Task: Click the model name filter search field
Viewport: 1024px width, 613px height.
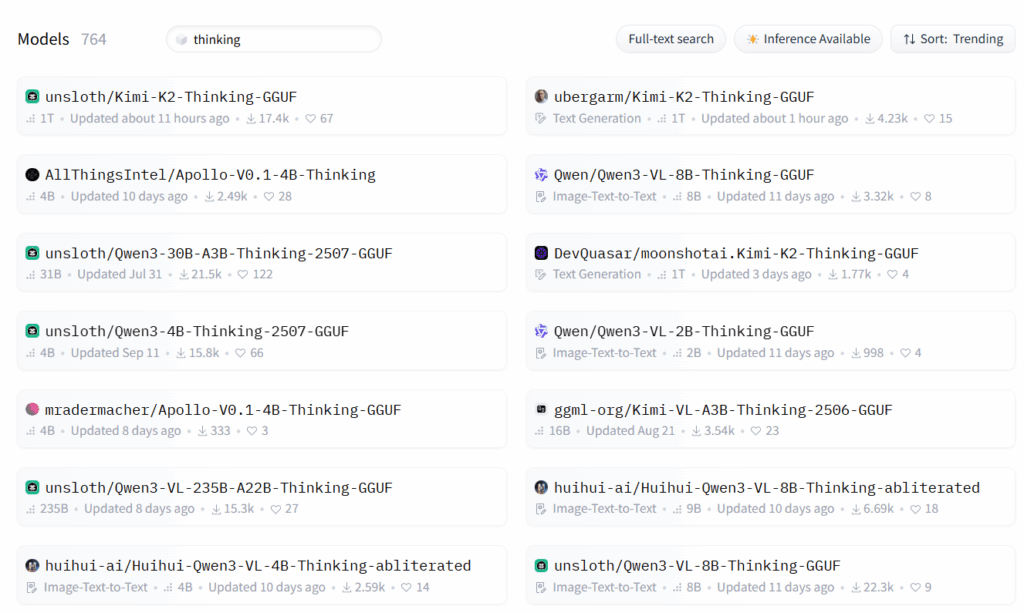Action: [280, 40]
